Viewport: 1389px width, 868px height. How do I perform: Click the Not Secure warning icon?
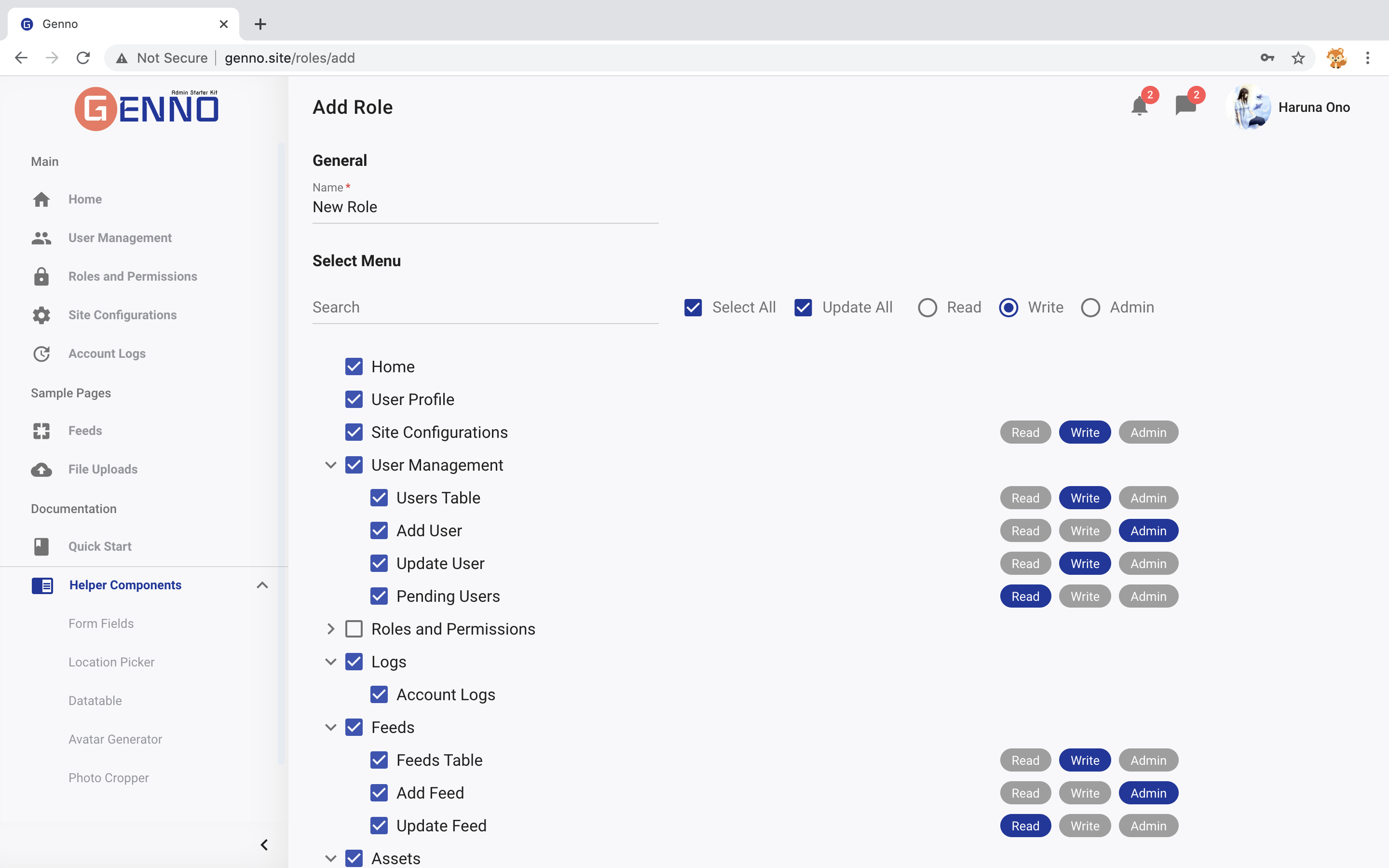pyautogui.click(x=122, y=58)
